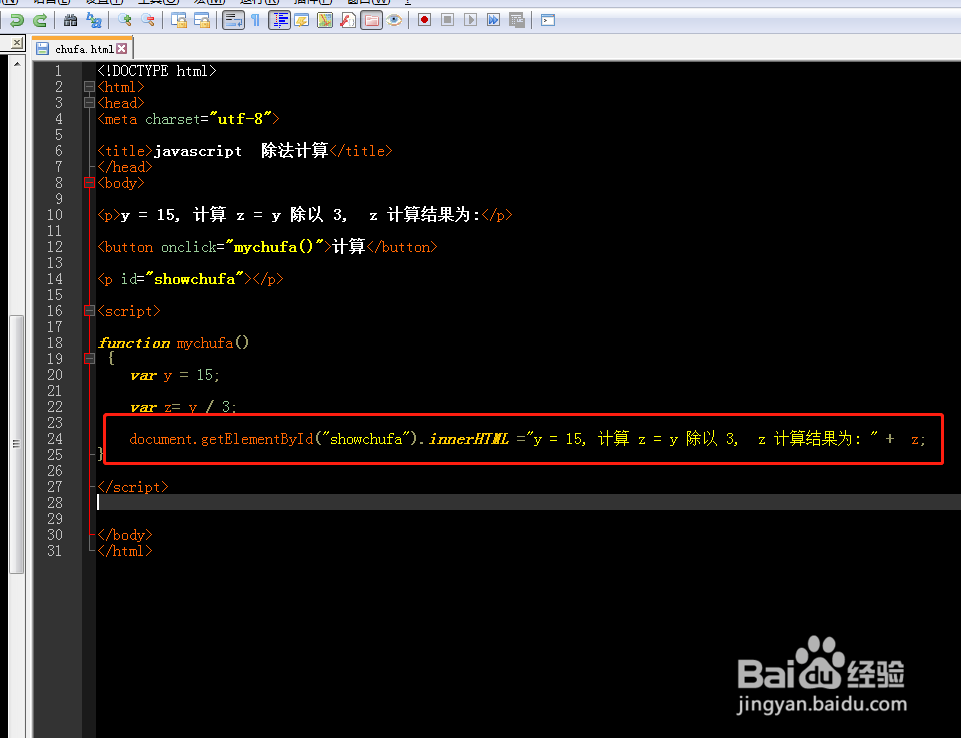Image resolution: width=961 pixels, height=738 pixels.
Task: Close the chufa.html tab with its X
Action: [x=122, y=48]
